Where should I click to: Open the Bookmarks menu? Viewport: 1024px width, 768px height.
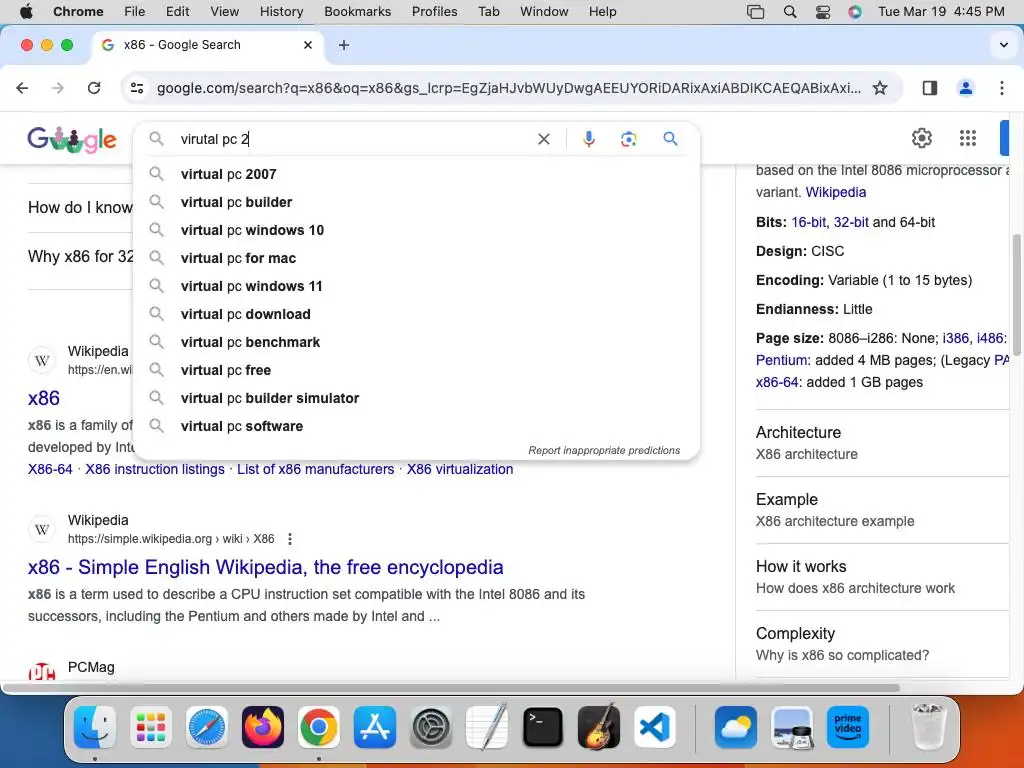point(357,12)
